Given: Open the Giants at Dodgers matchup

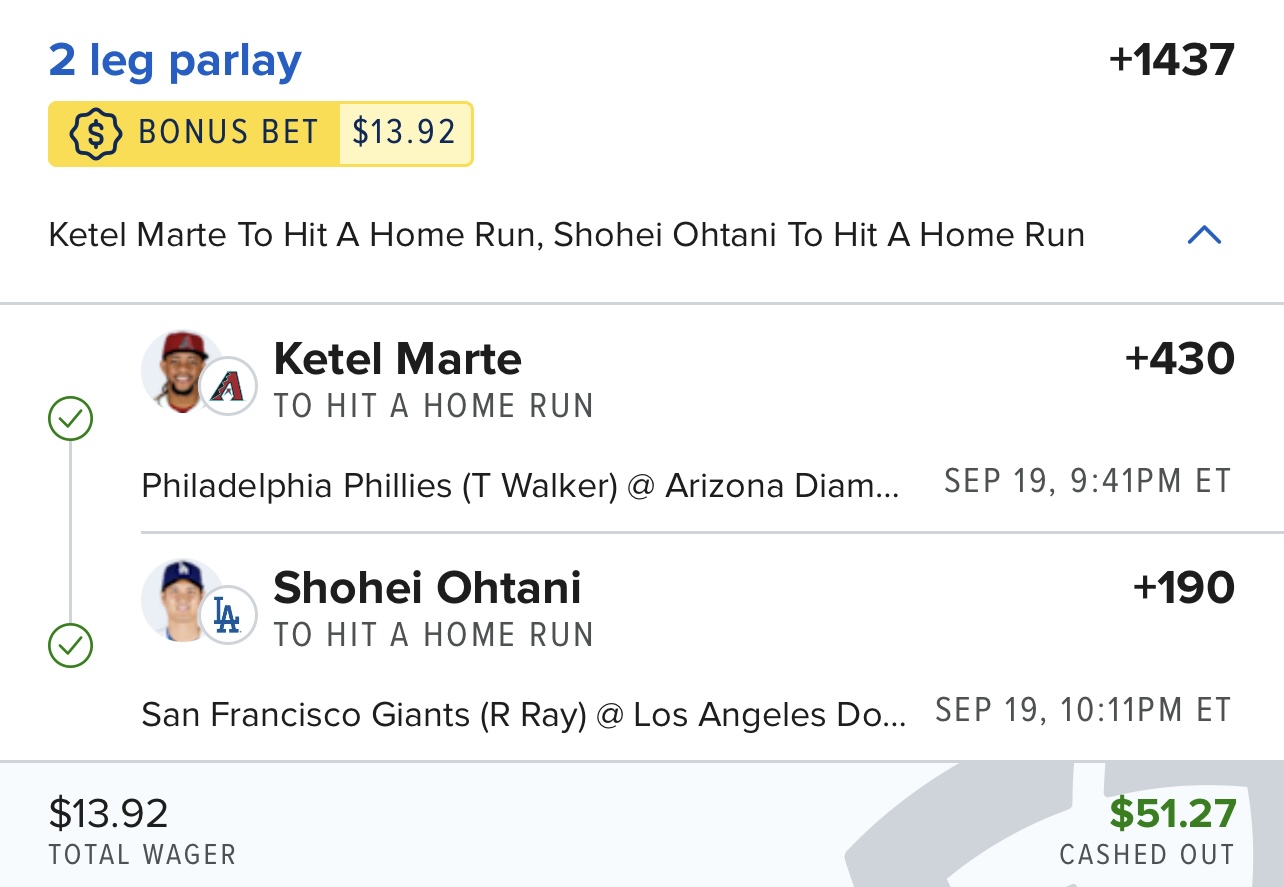Looking at the screenshot, I should (524, 715).
